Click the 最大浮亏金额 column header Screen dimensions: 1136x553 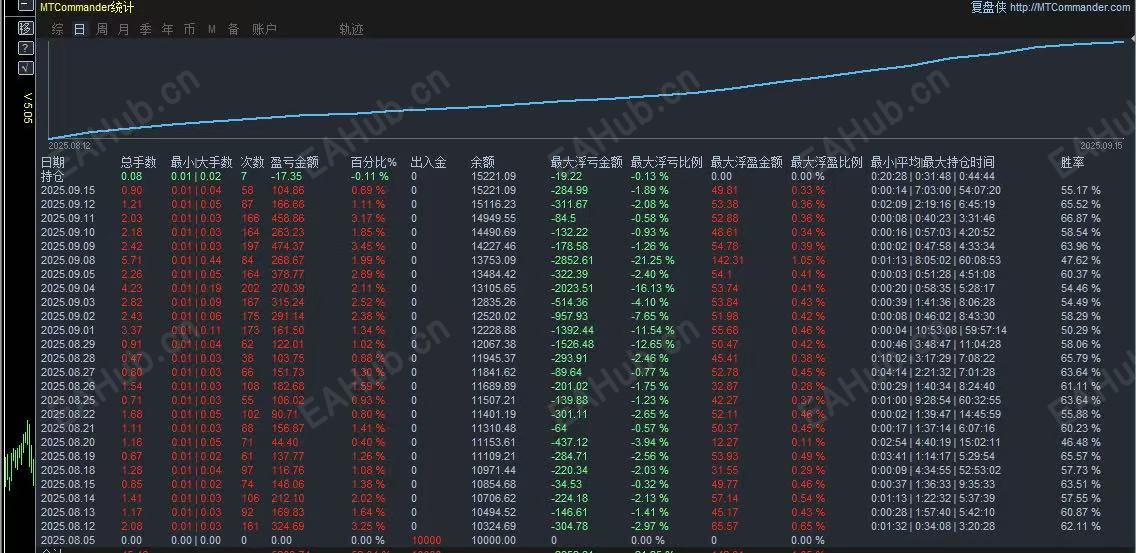586,162
